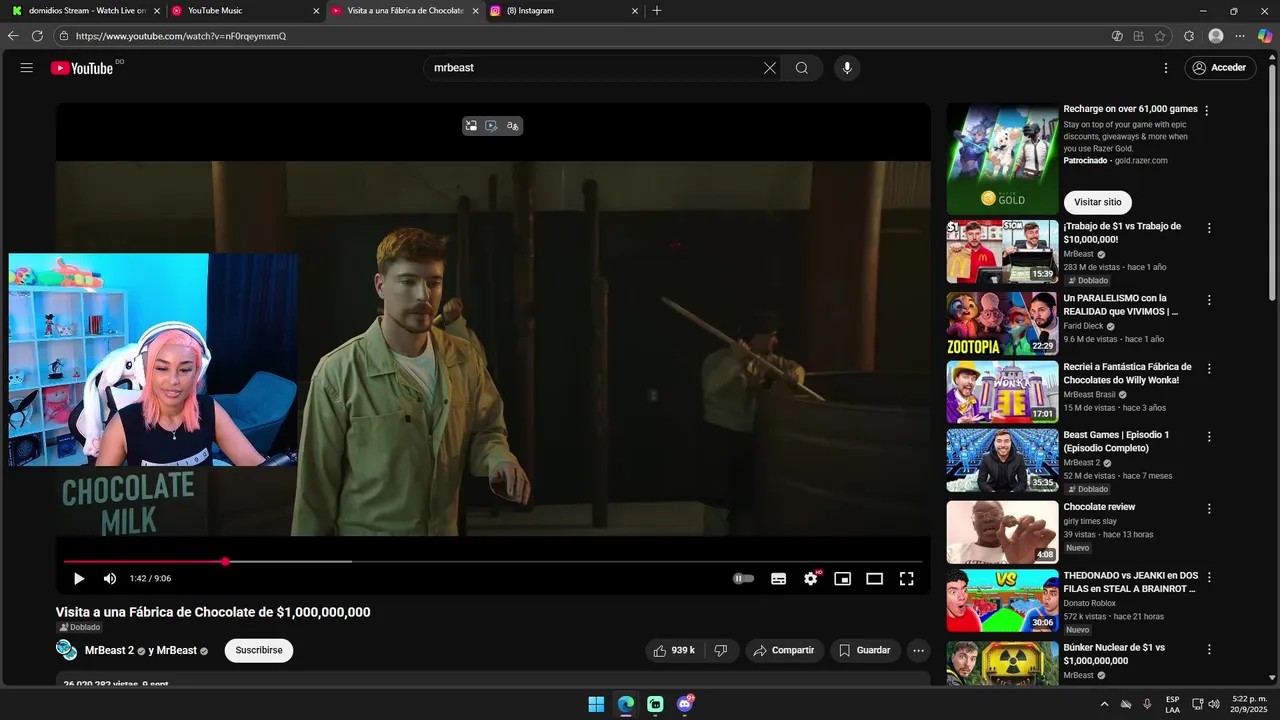This screenshot has width=1280, height=720.
Task: Open menu for THEDONADO vs JEANKI video
Action: pyautogui.click(x=1209, y=578)
